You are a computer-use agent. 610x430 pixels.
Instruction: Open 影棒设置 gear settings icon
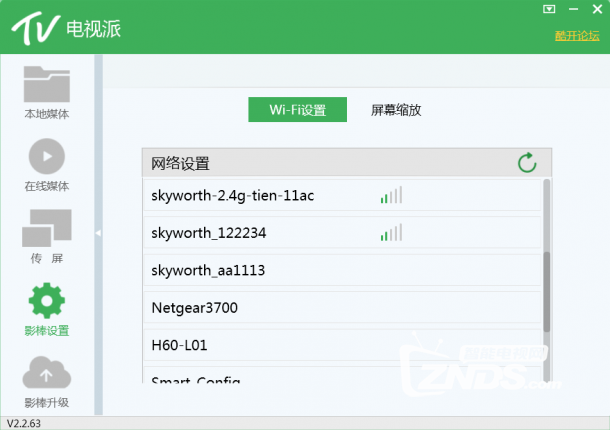coord(47,300)
